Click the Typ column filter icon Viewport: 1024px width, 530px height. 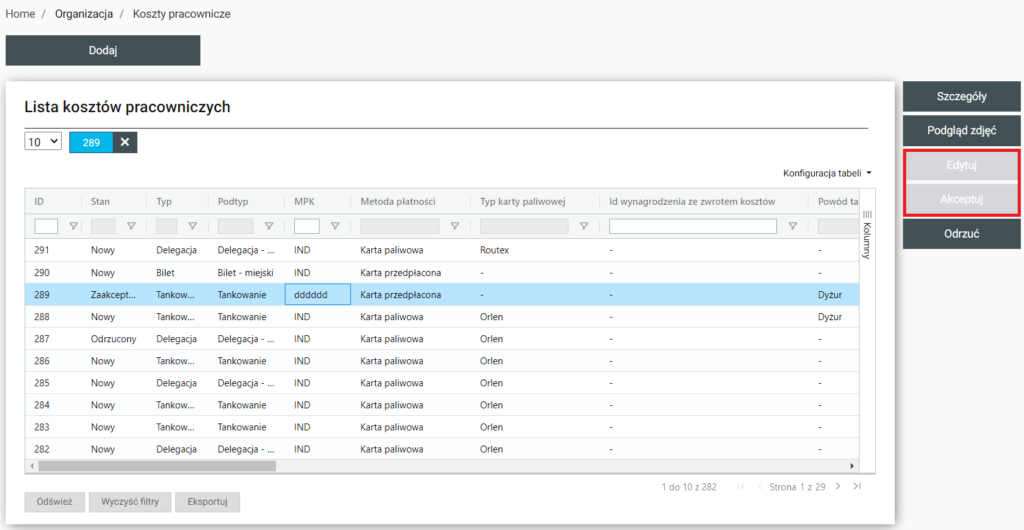coord(192,226)
